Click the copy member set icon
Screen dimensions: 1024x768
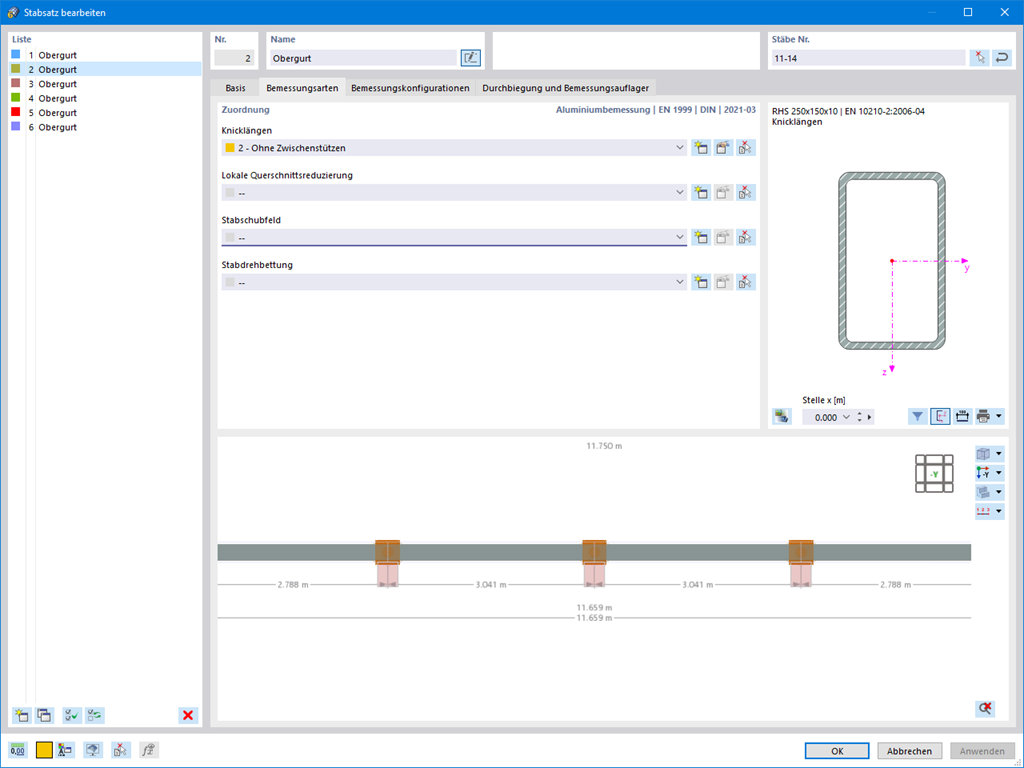coord(44,715)
